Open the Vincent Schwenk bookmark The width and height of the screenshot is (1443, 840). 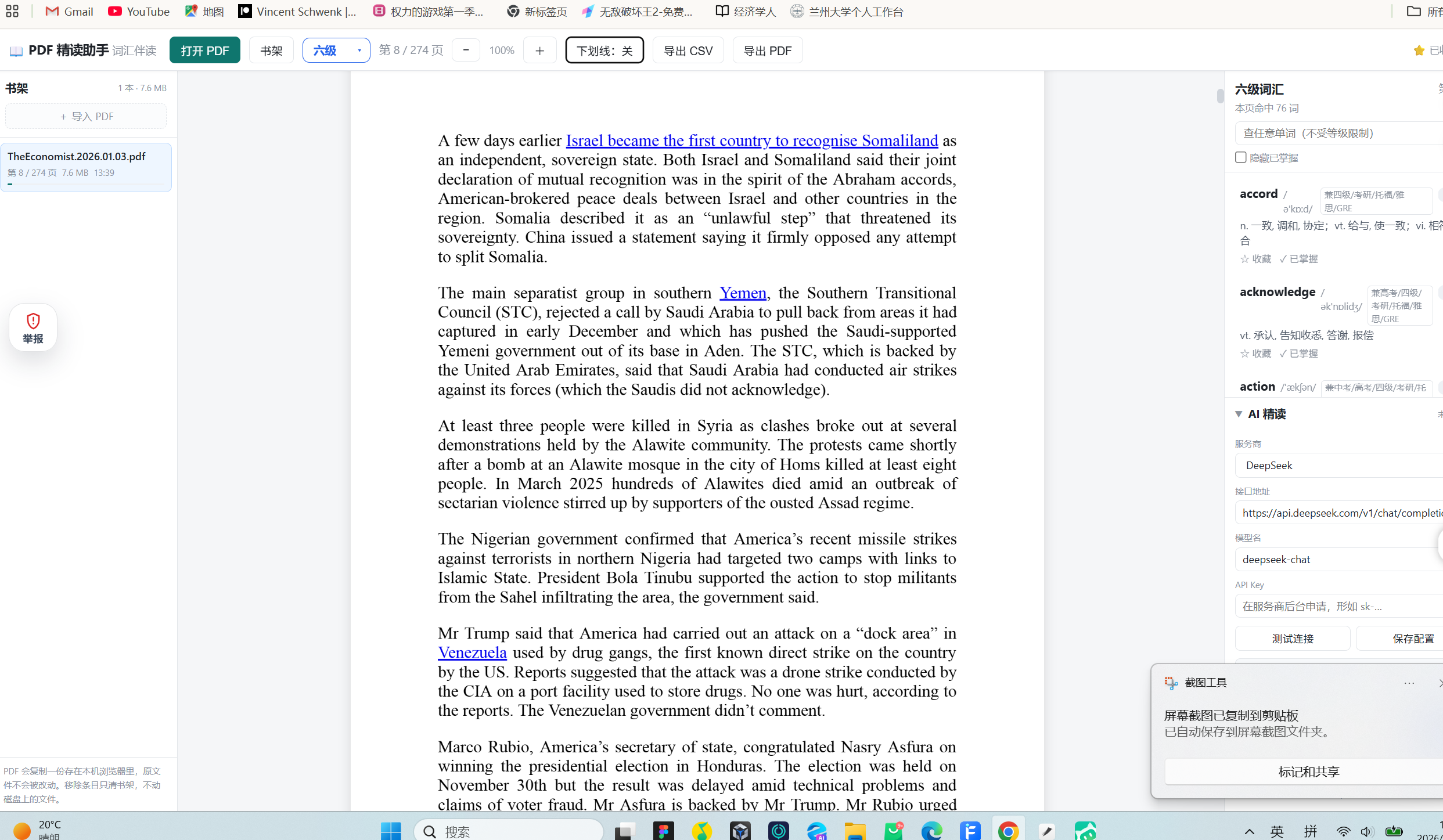(x=297, y=11)
